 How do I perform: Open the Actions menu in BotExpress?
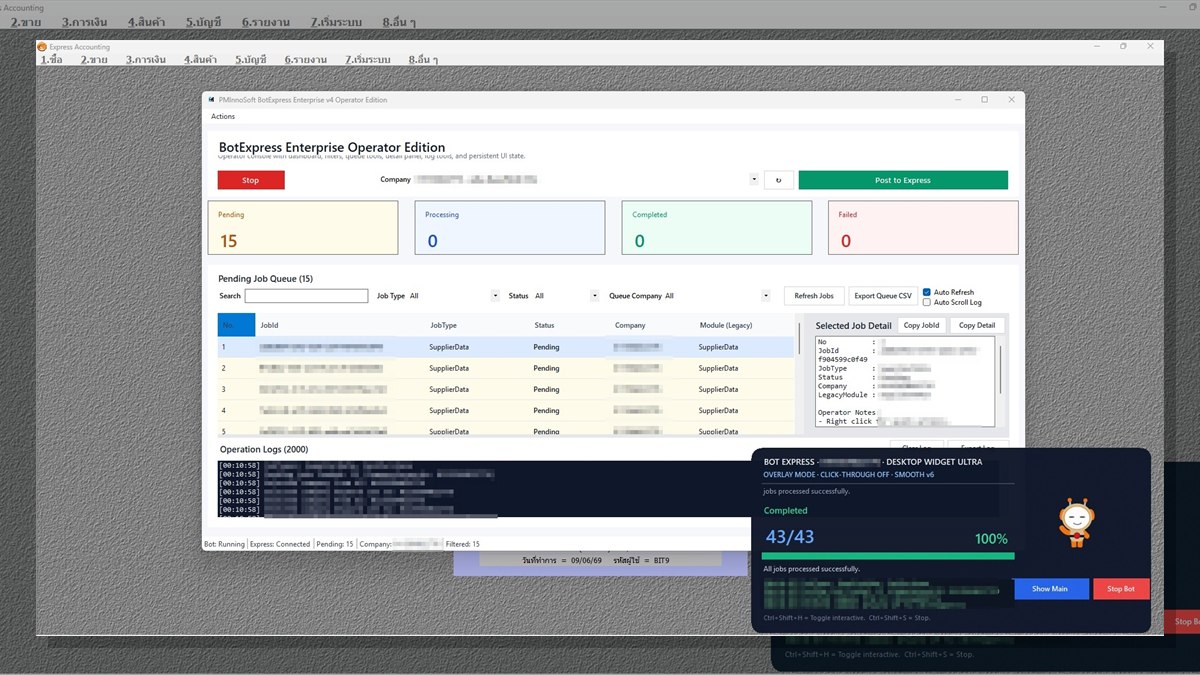coord(223,117)
